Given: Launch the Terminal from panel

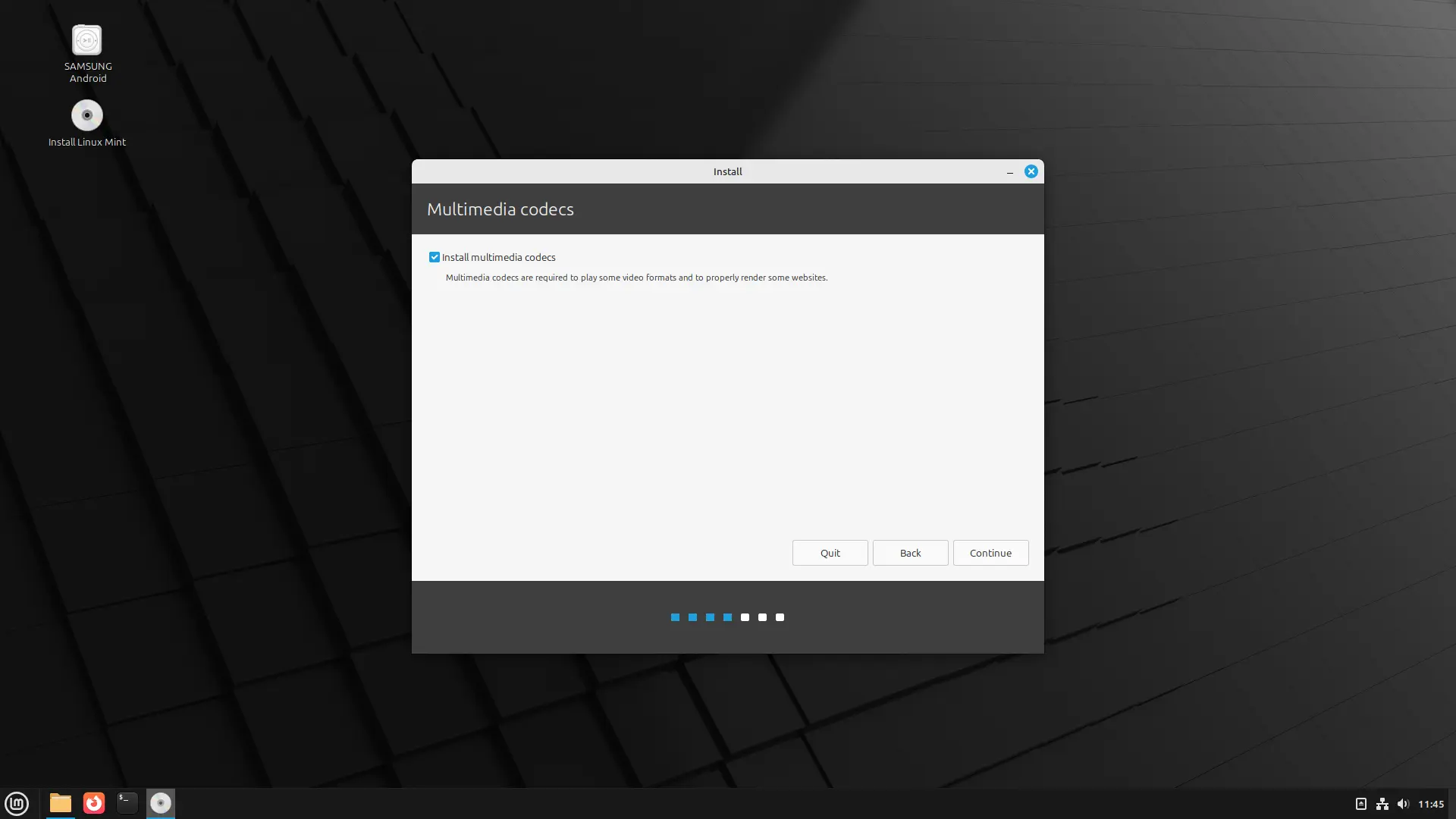Looking at the screenshot, I should point(127,803).
